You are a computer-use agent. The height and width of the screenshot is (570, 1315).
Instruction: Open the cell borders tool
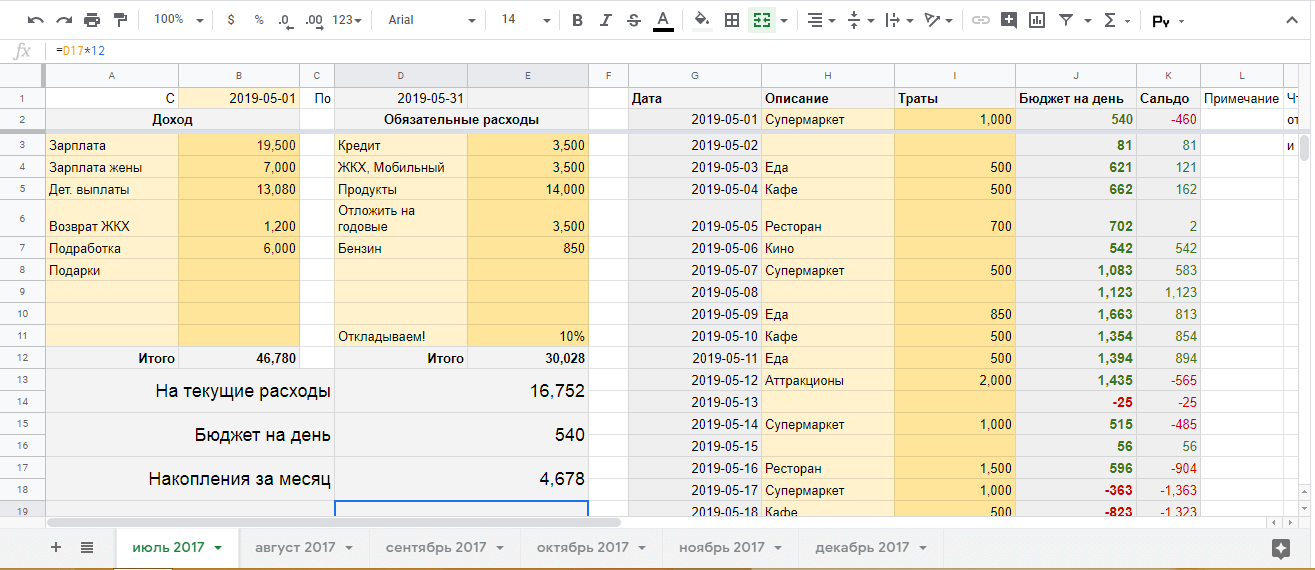tap(732, 20)
